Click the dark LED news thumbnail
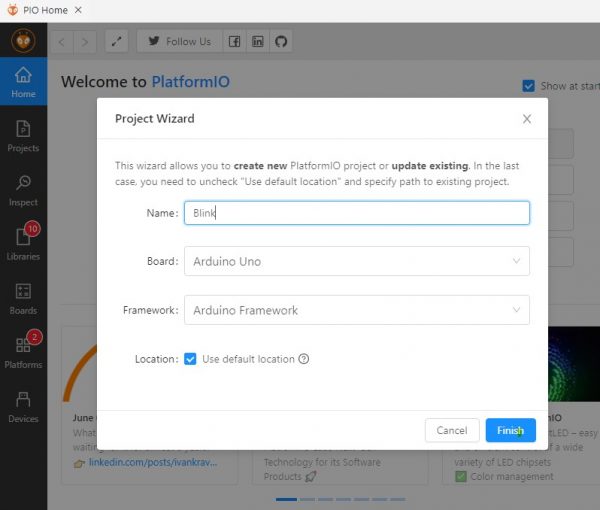Viewport: 600px width, 510px height. click(x=574, y=364)
